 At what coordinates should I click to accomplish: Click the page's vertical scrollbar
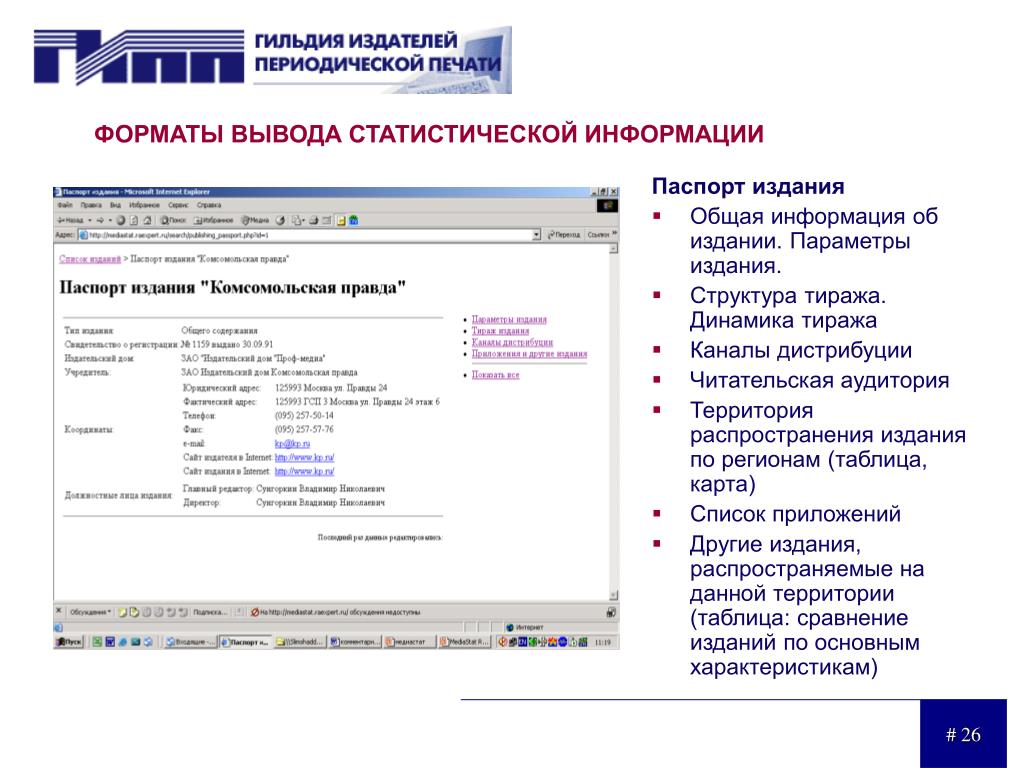(613, 421)
